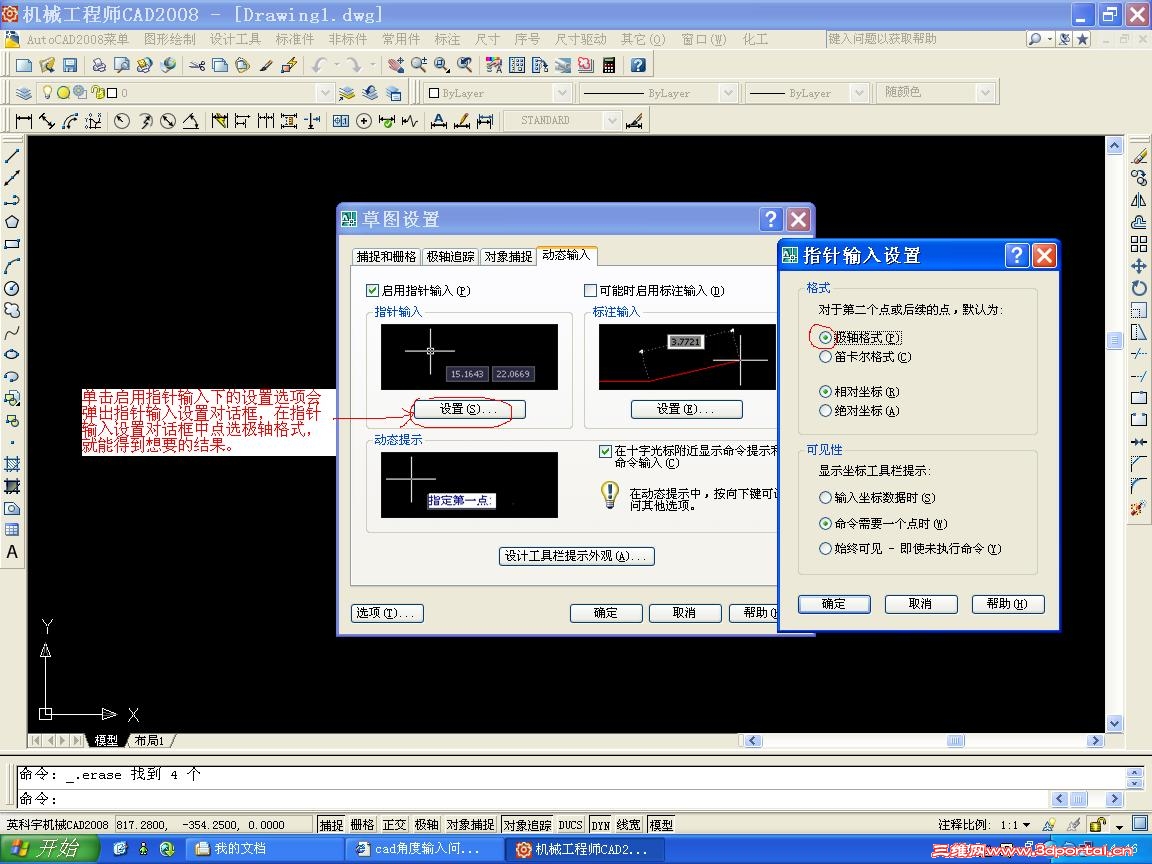Open the ByLayer lineweight dropdown
The width and height of the screenshot is (1152, 864).
(x=859, y=93)
